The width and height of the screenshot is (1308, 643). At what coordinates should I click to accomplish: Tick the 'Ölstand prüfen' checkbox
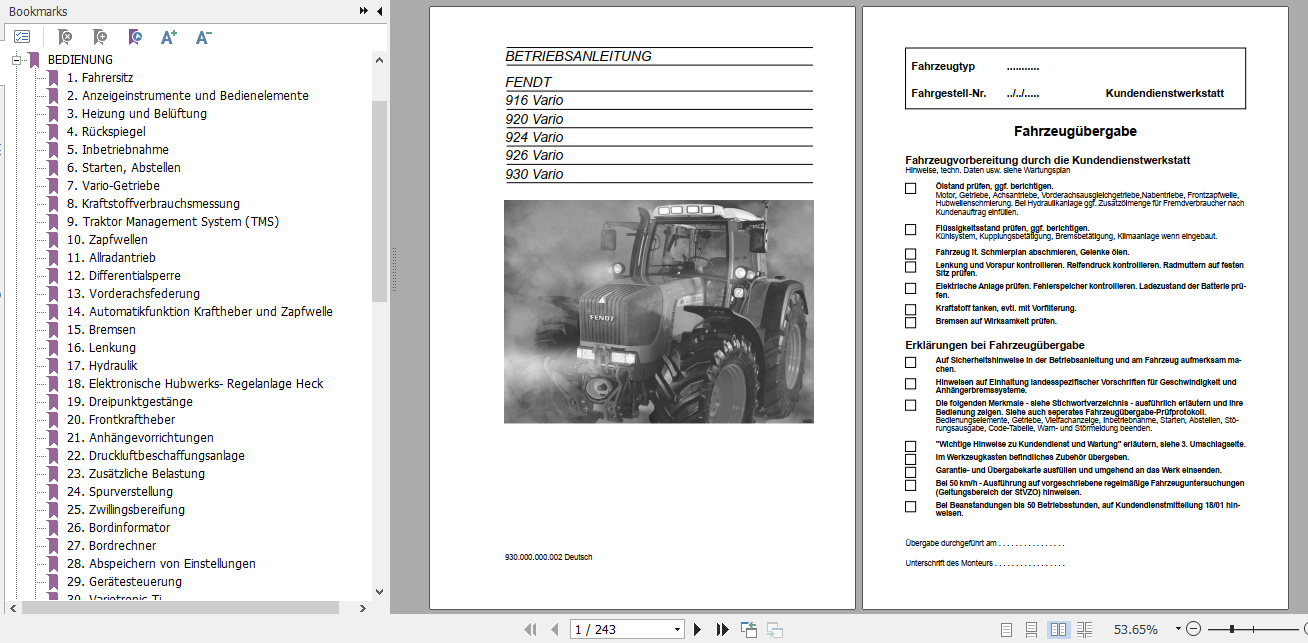point(910,188)
